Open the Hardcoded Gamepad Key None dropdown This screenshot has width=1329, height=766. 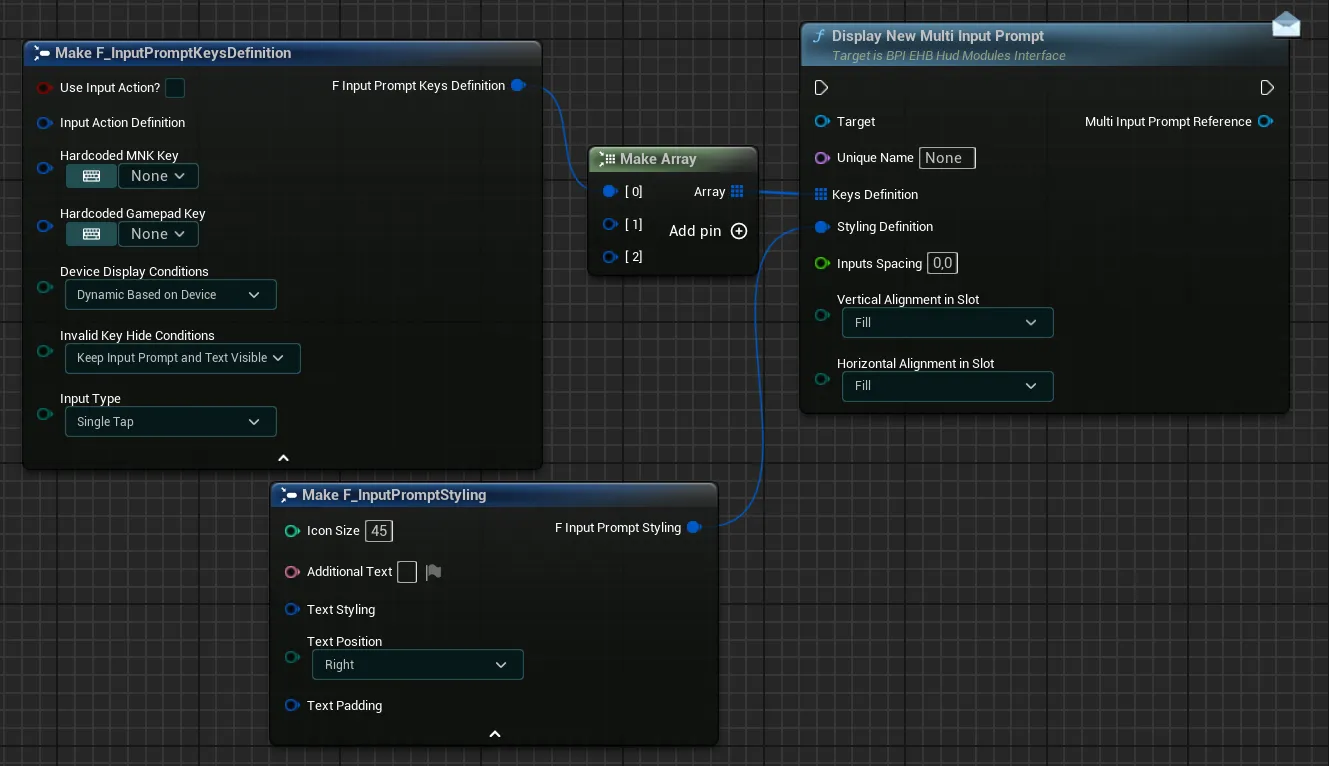158,234
